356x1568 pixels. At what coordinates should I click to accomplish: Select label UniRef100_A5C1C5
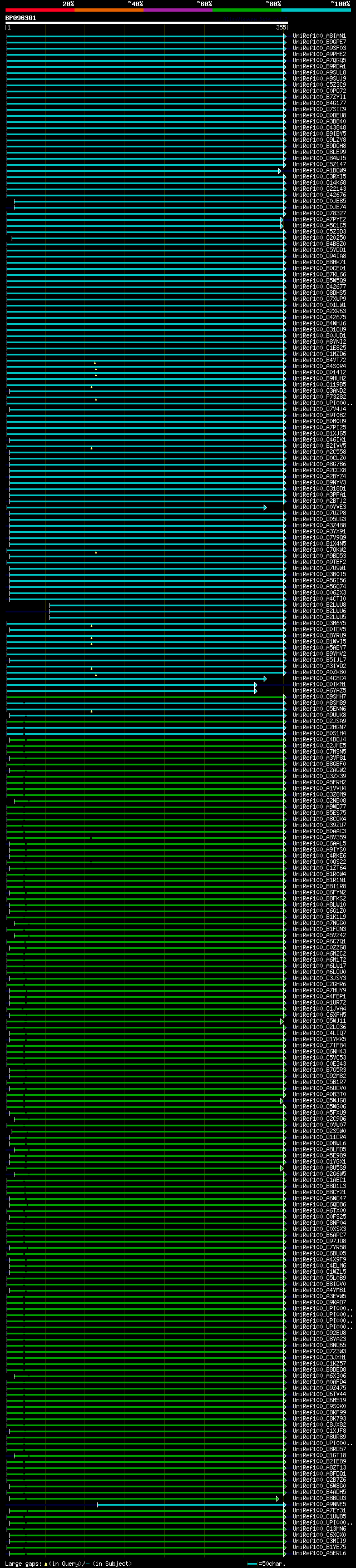(319, 225)
